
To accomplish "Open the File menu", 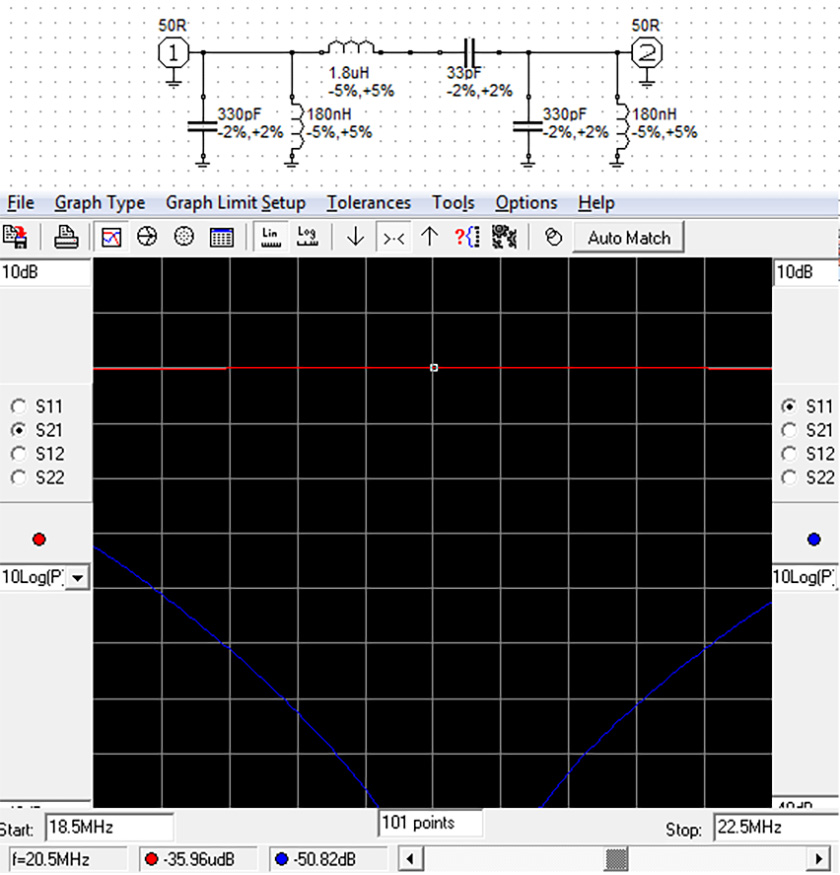I will 21,203.
